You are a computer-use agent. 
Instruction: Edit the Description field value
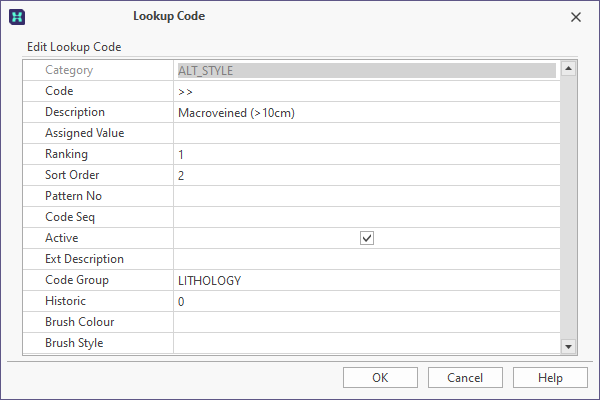point(366,112)
